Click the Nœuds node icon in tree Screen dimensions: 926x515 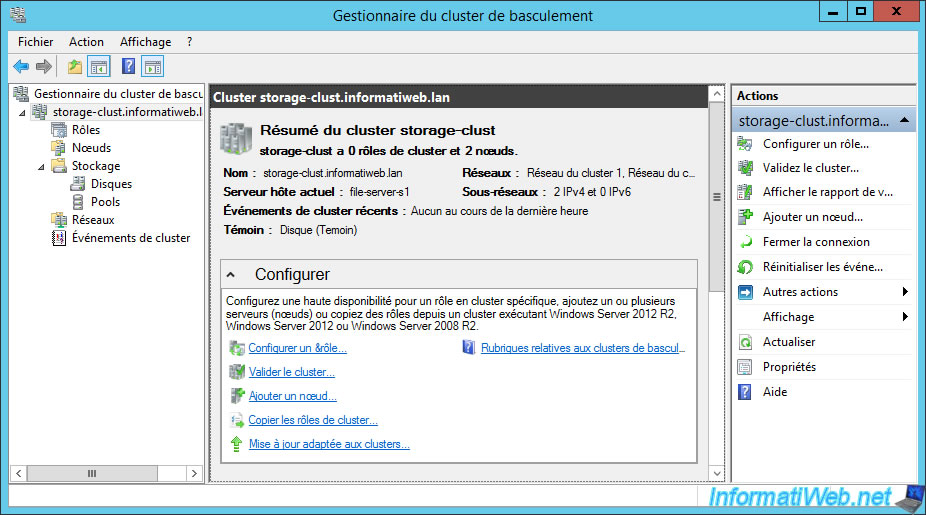click(59, 148)
